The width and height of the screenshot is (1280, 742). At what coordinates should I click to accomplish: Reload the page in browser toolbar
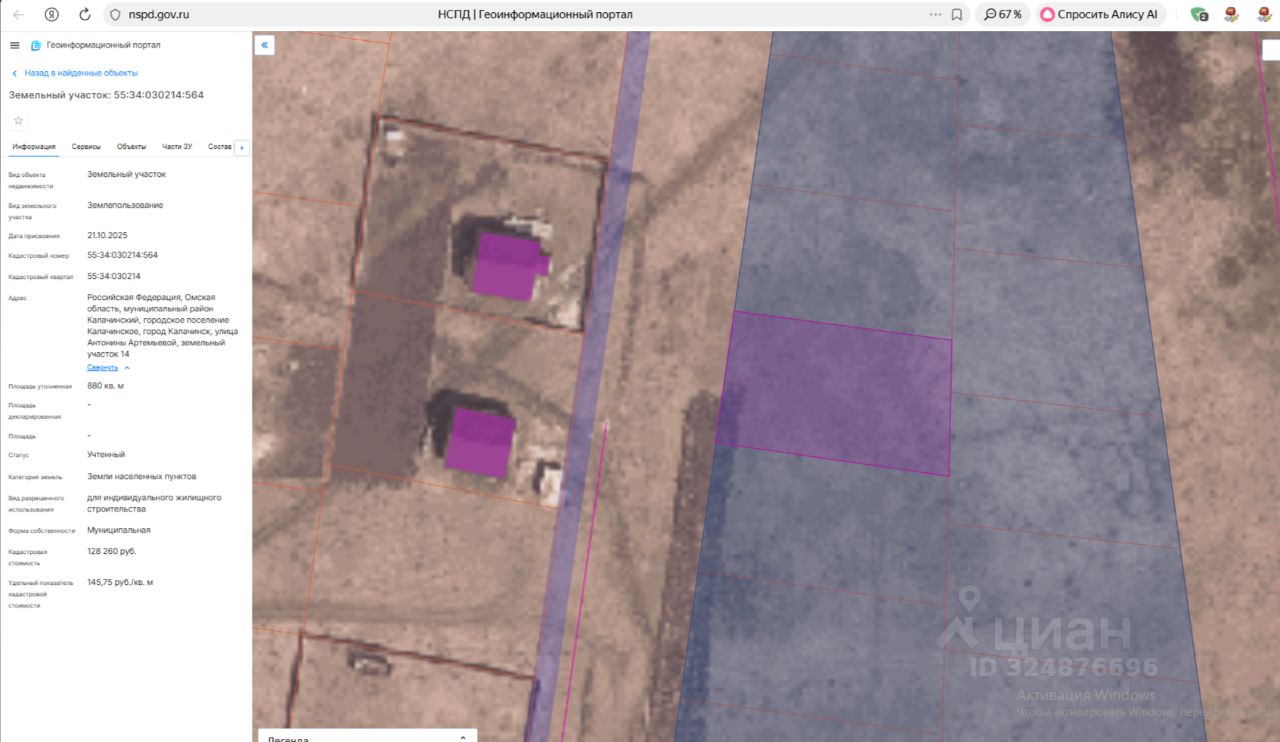click(x=84, y=14)
